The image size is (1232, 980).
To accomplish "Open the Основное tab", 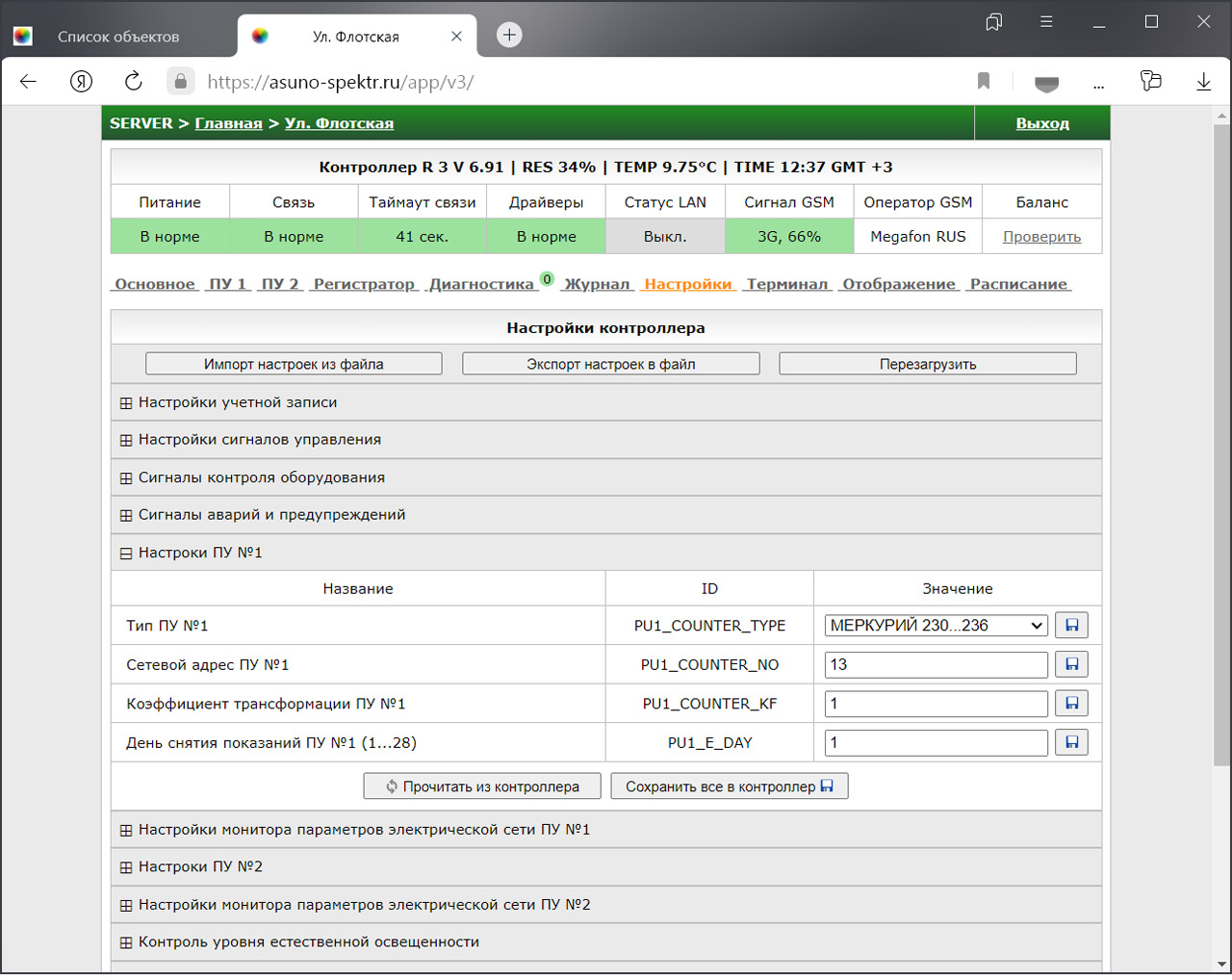I will [155, 284].
